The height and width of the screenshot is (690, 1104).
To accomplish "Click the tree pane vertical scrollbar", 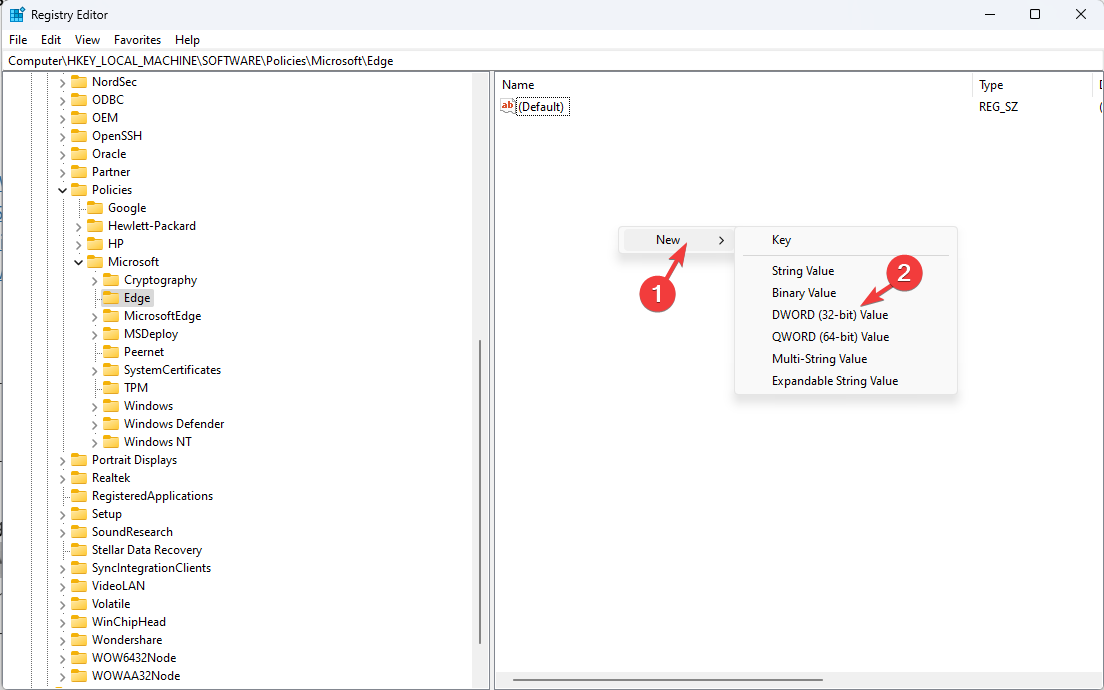I will click(480, 492).
